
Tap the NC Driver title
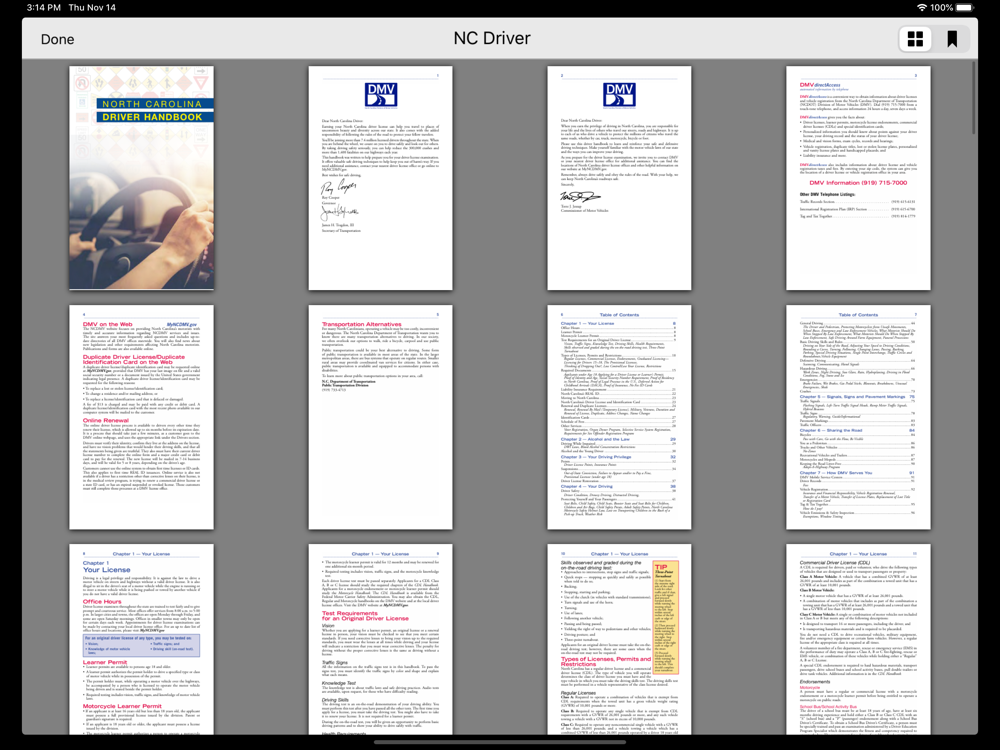click(492, 38)
